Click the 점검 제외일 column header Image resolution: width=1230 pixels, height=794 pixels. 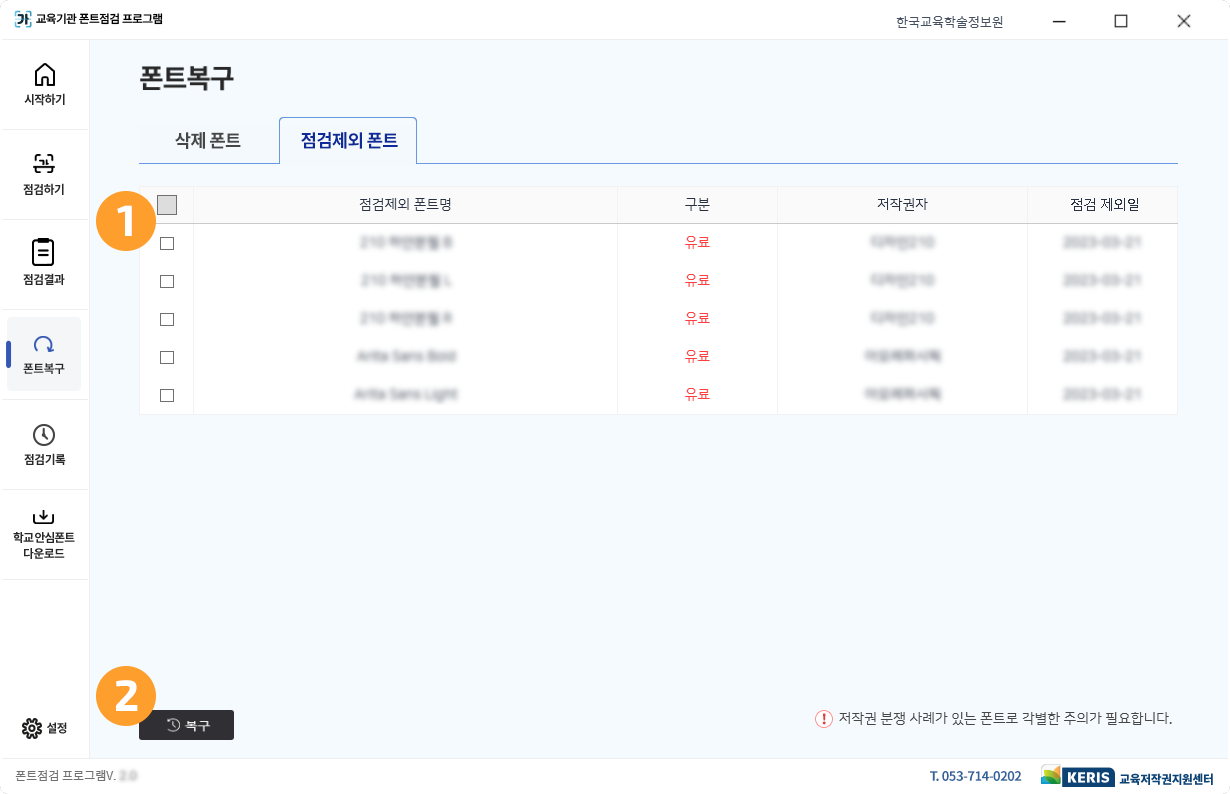1103,205
